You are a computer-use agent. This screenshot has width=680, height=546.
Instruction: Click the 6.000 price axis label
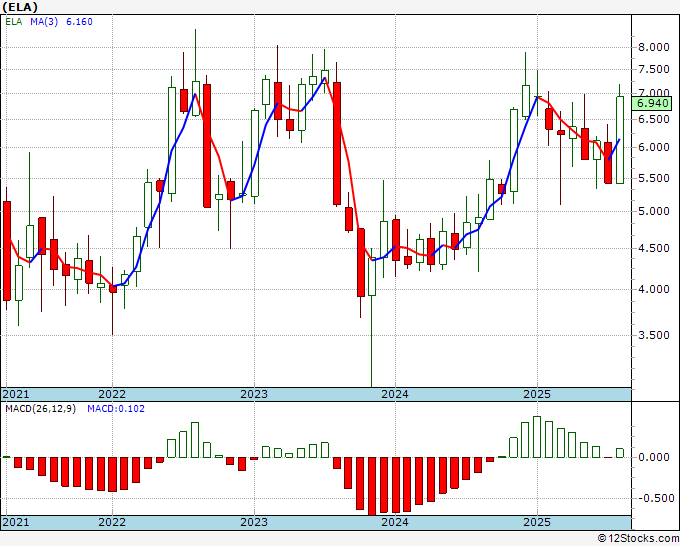coord(654,147)
